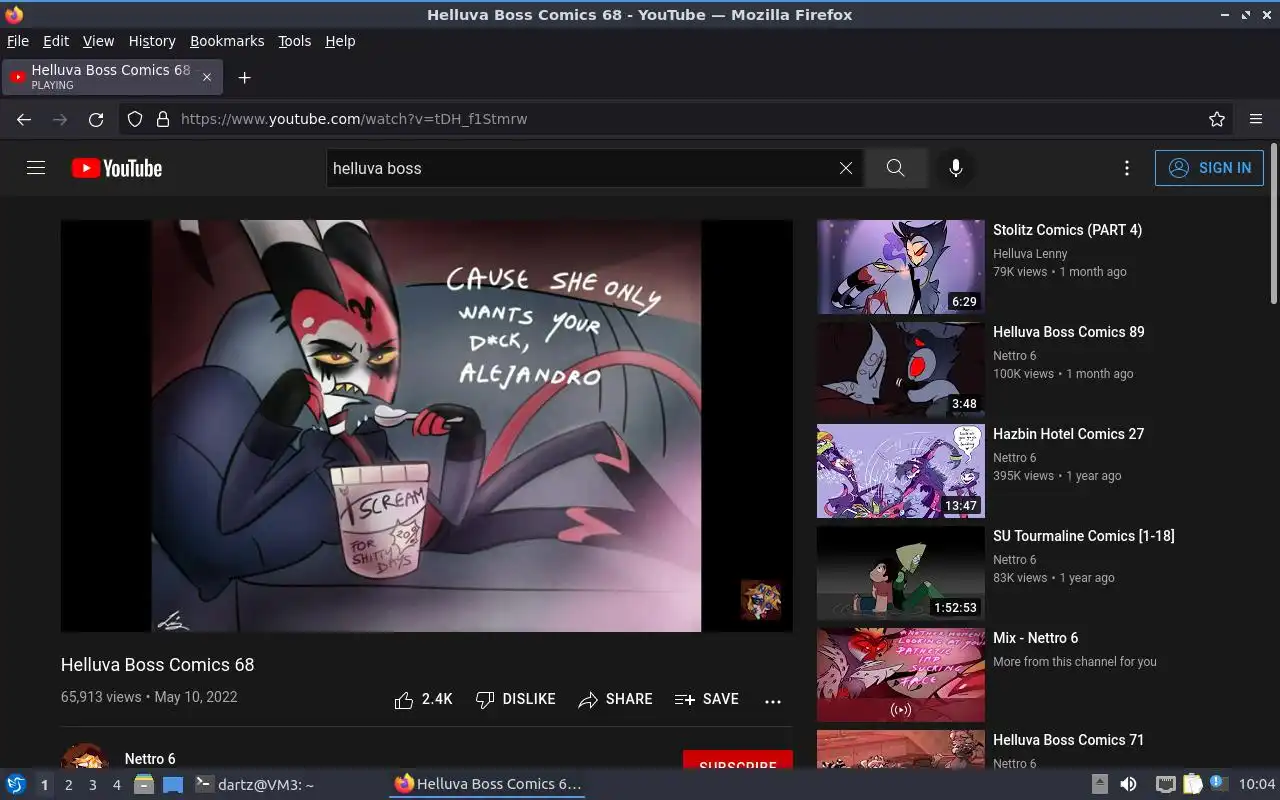This screenshot has height=800, width=1280.
Task: Open tracking protection shield icon
Action: pos(135,119)
